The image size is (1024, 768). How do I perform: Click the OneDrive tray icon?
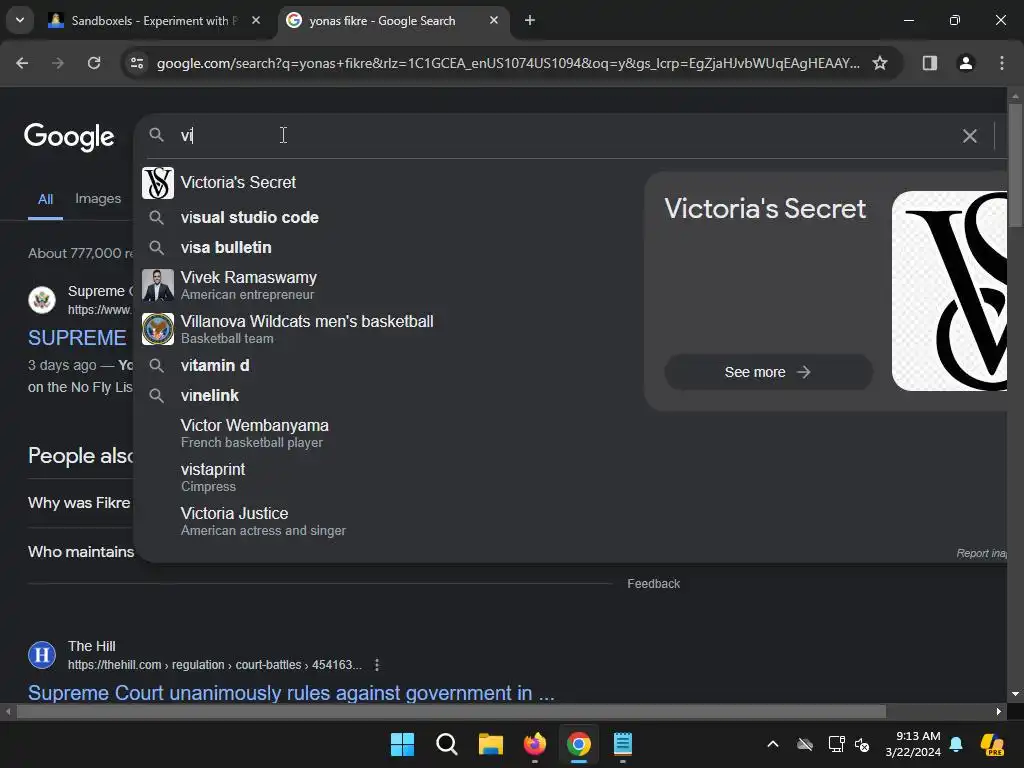805,744
